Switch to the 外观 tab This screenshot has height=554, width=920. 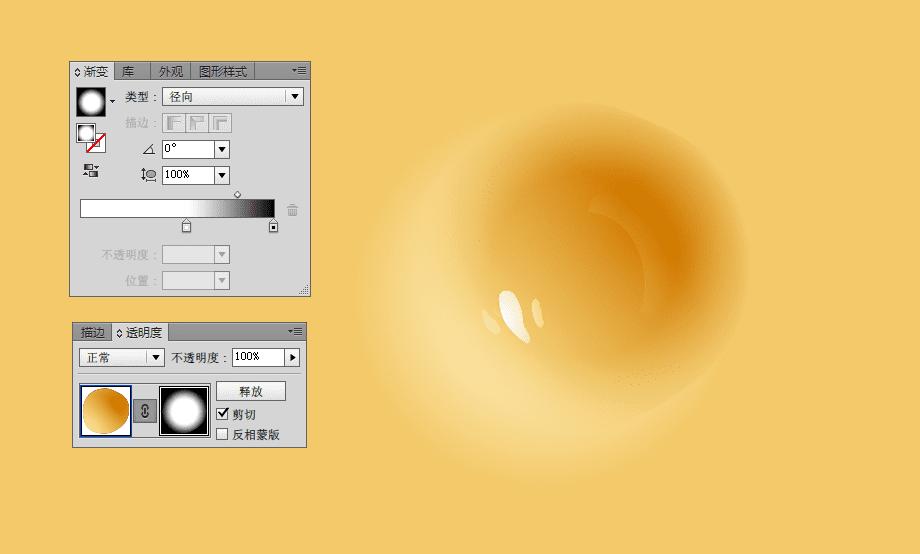[171, 72]
